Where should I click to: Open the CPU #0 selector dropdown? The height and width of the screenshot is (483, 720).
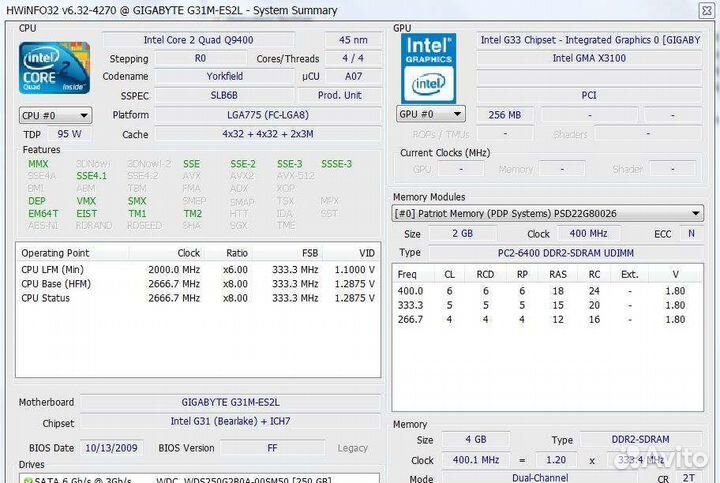coord(55,115)
